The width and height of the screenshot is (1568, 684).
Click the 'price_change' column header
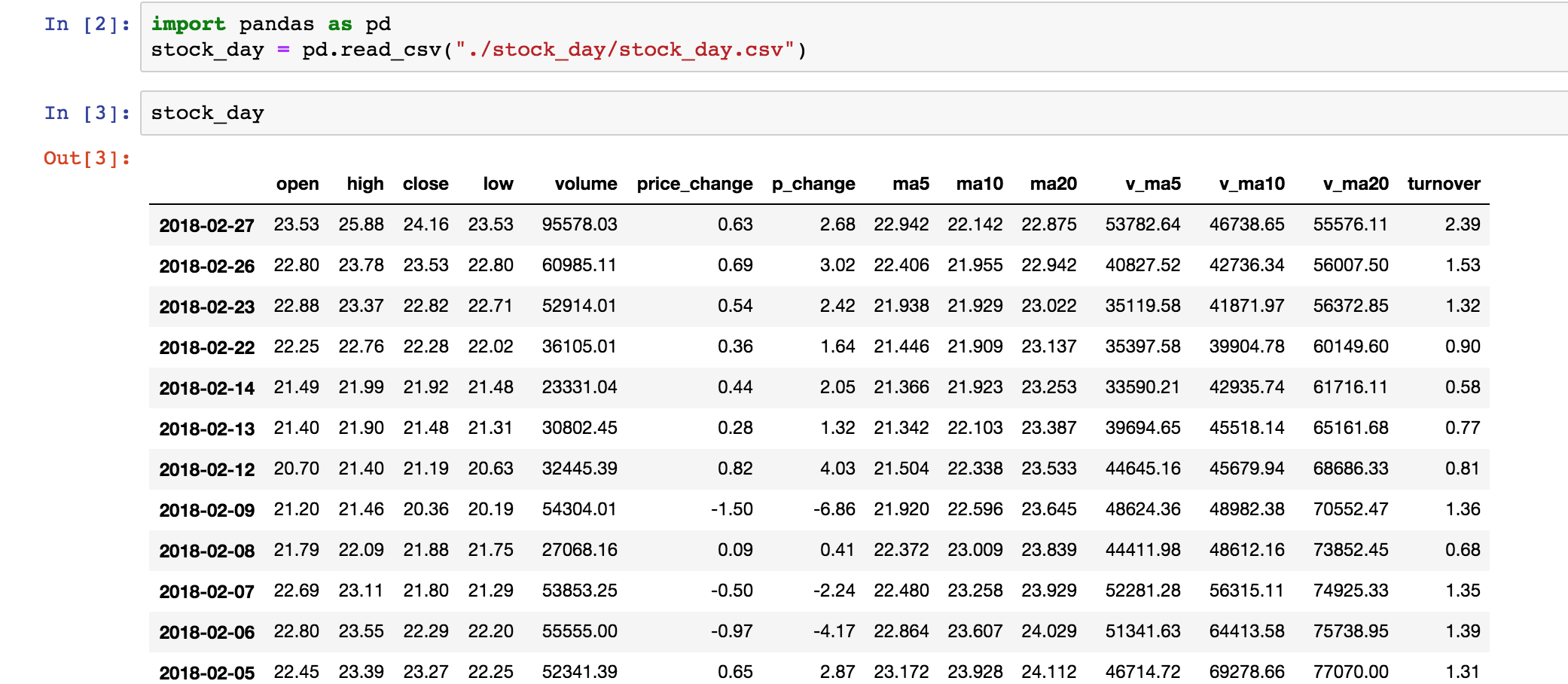coord(694,184)
